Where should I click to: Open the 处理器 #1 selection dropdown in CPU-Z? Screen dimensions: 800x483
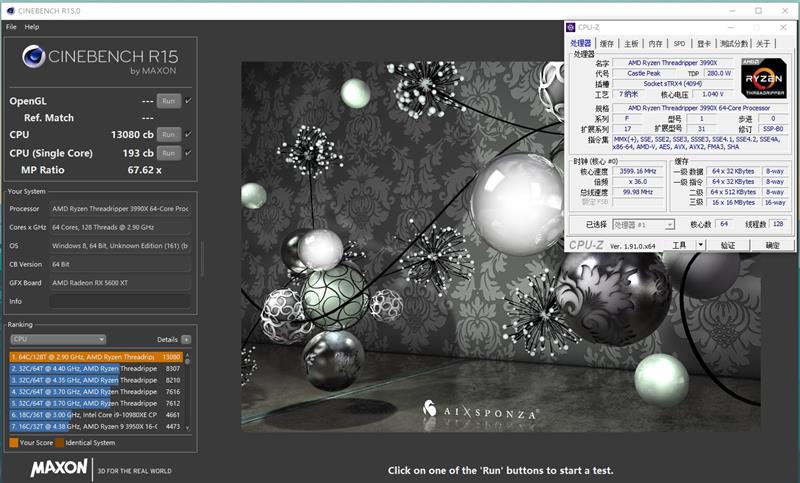coord(642,225)
